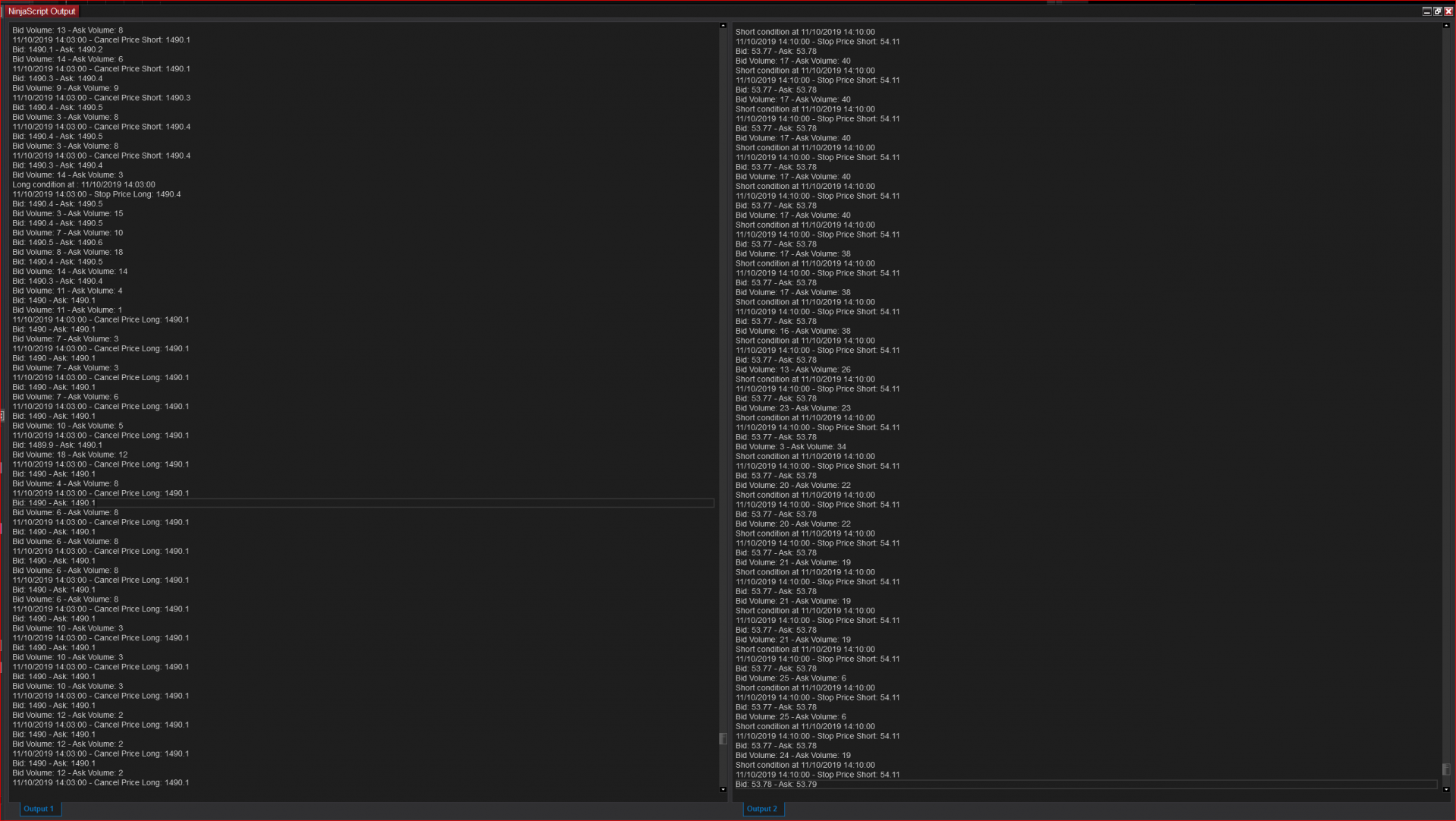Viewport: 1456px width, 821px height.
Task: Switch to the Output 1 tab
Action: point(39,809)
